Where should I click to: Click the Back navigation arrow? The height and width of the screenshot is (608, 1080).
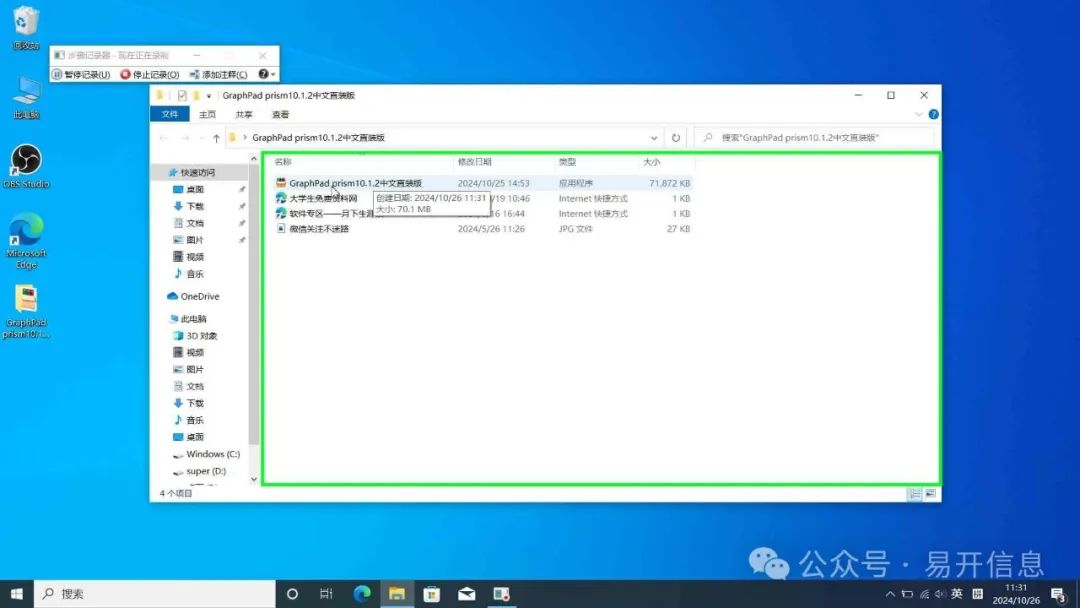coord(164,138)
